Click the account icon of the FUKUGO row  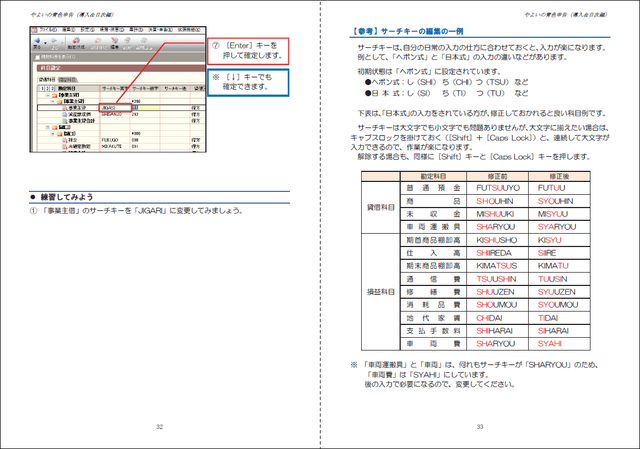click(x=64, y=140)
